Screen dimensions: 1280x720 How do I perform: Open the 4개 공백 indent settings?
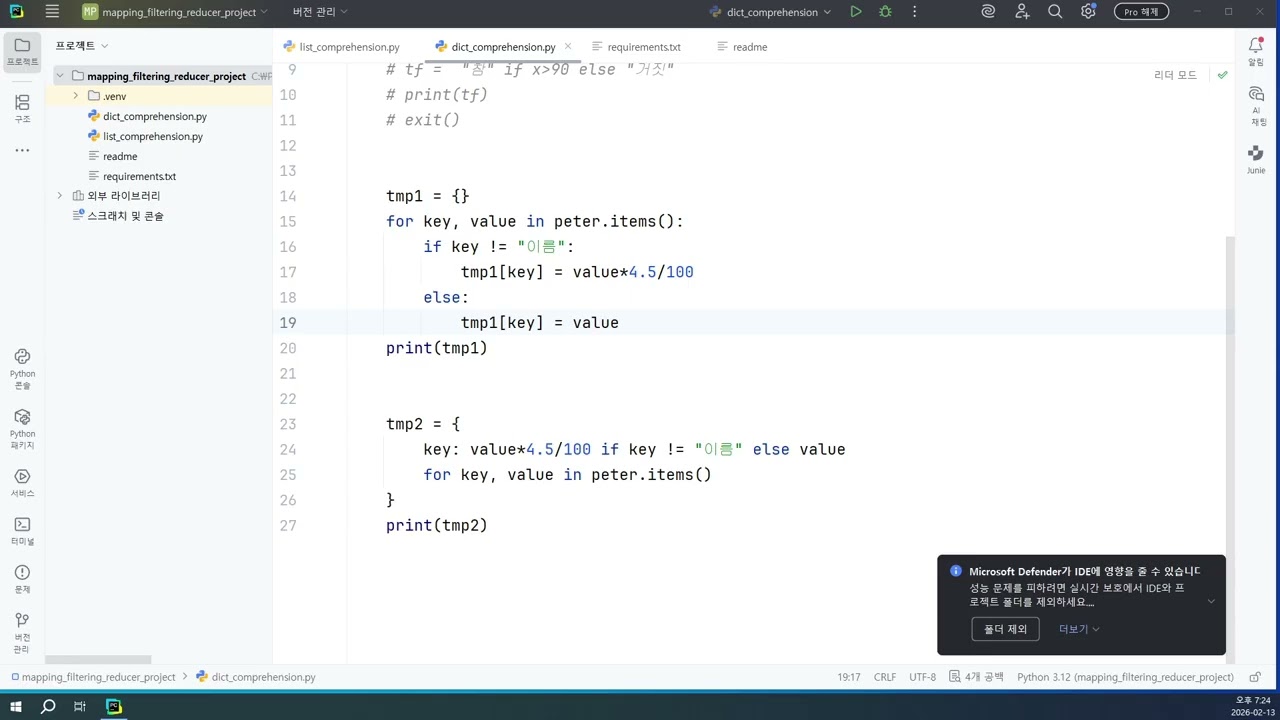976,677
